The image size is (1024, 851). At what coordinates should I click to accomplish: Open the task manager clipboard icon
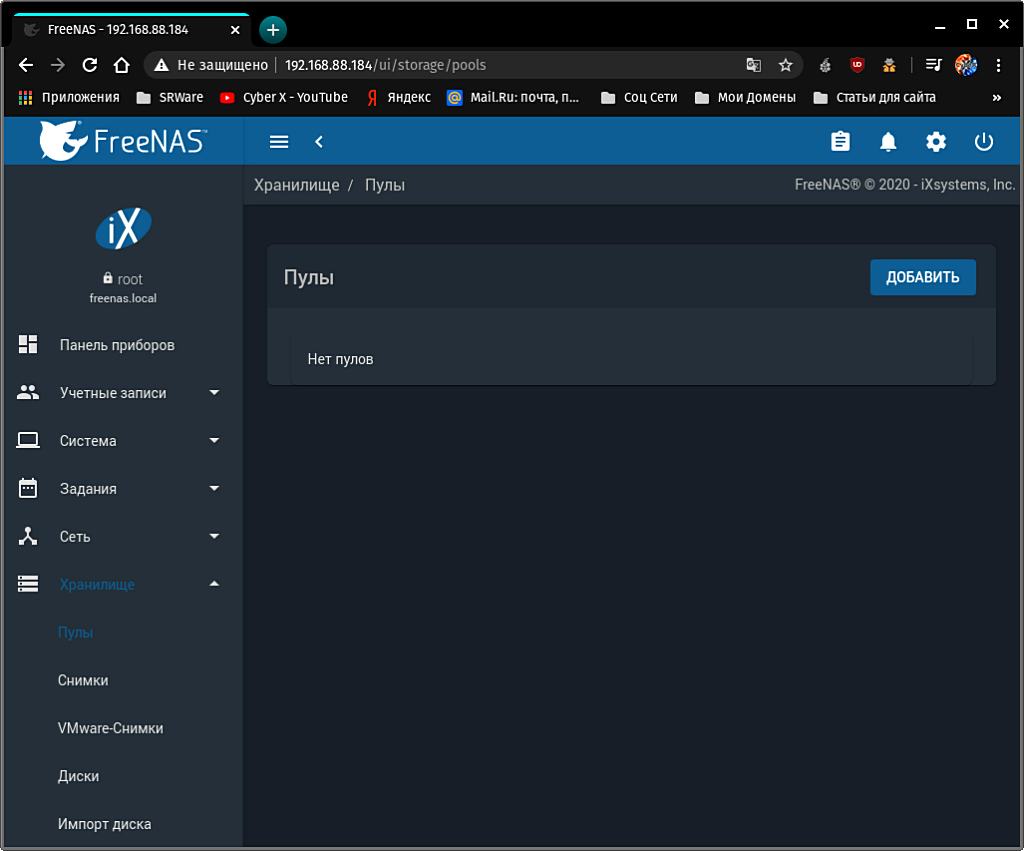tap(840, 142)
